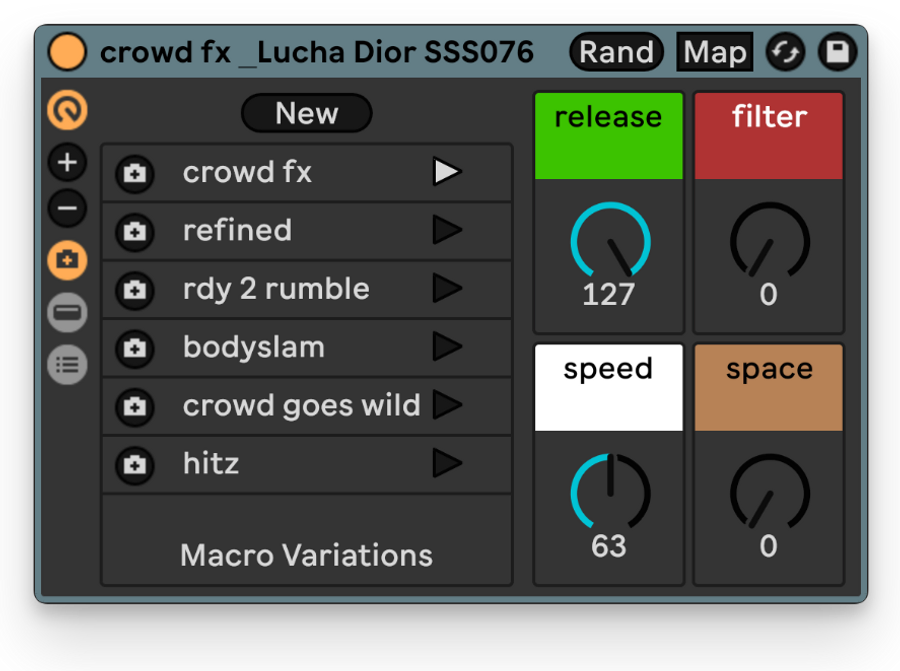This screenshot has width=900, height=671.
Task: Click the release macro knob
Action: pyautogui.click(x=610, y=241)
